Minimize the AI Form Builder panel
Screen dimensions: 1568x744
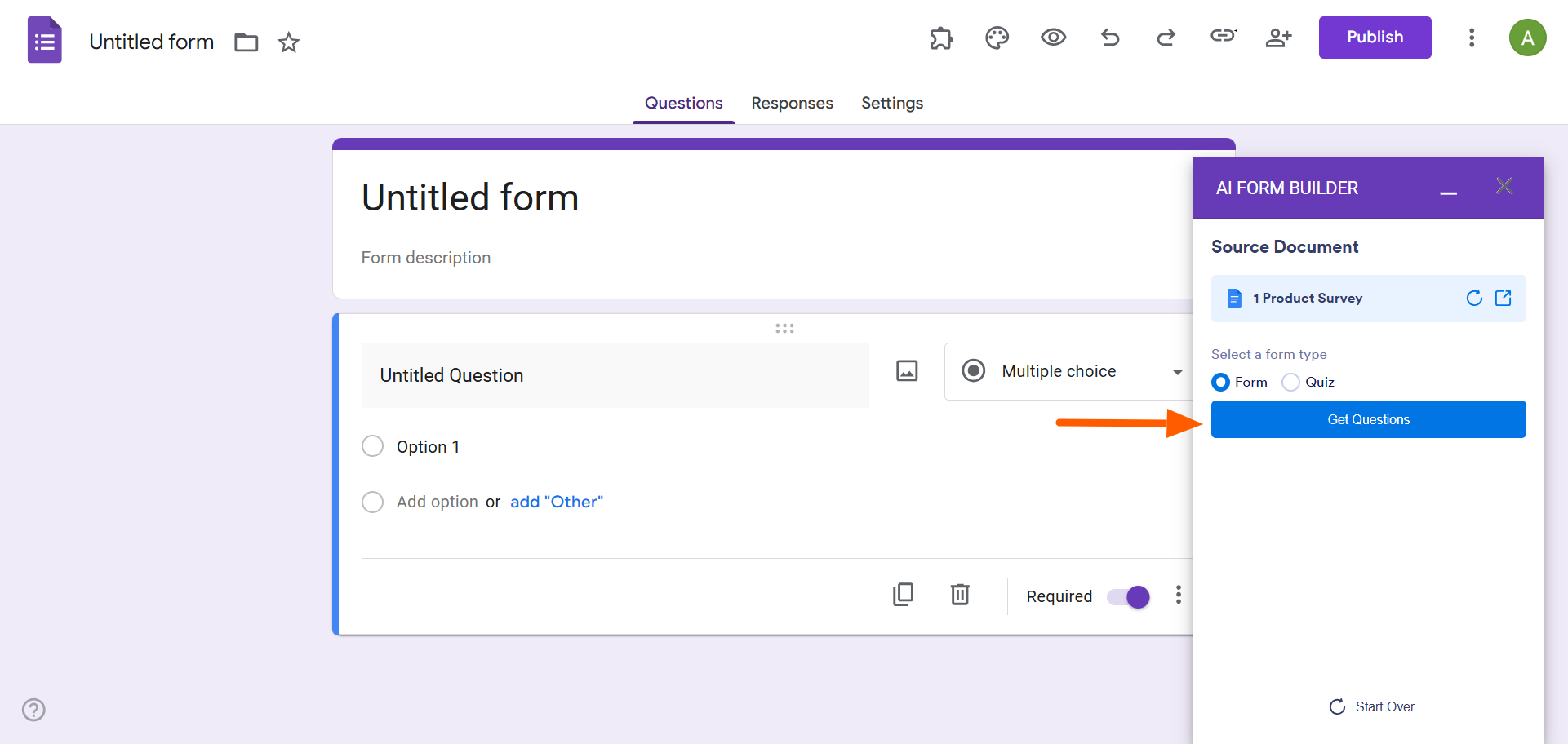point(1449,193)
